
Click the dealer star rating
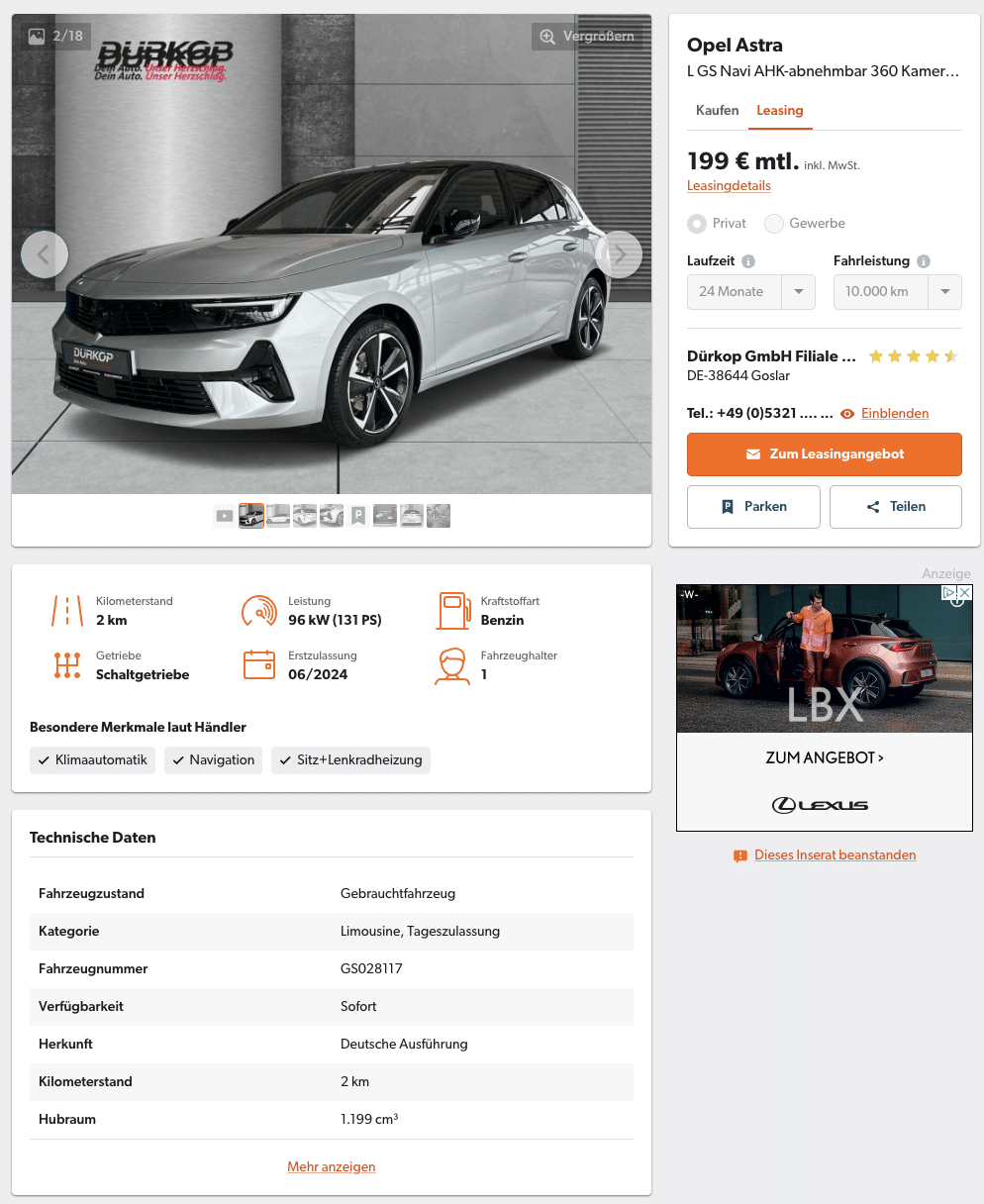(913, 356)
